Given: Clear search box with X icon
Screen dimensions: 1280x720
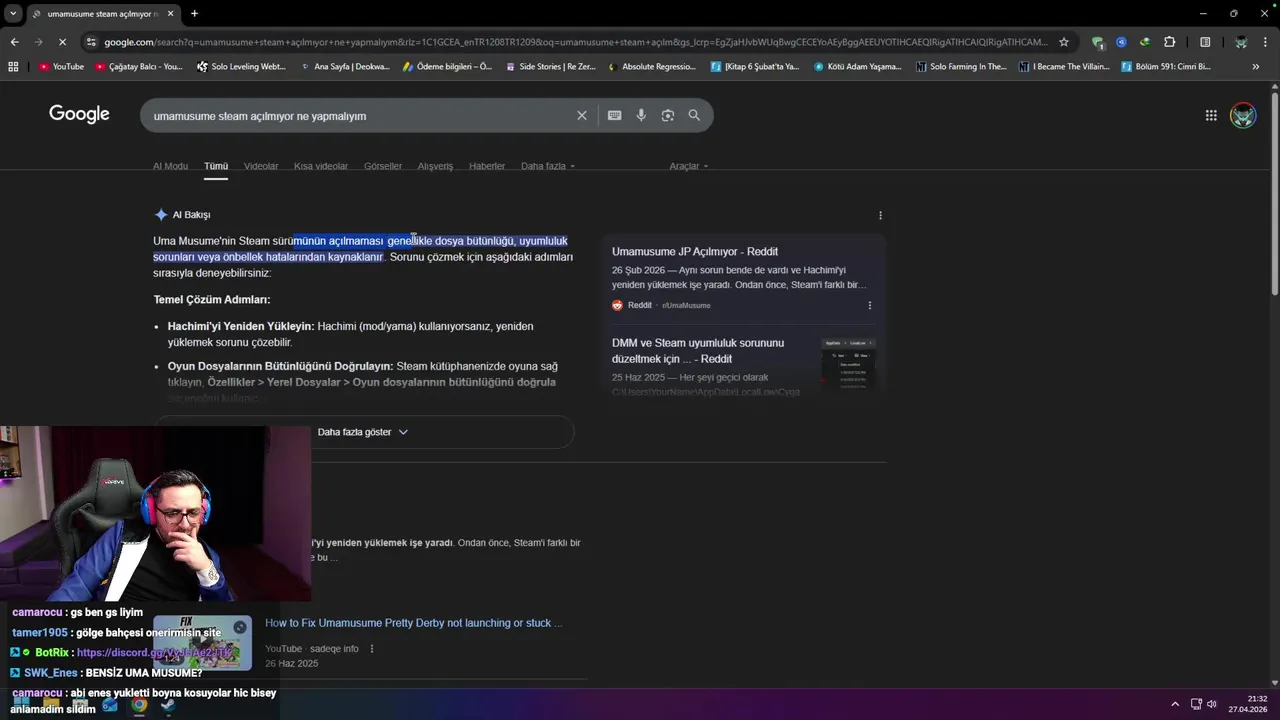Looking at the screenshot, I should click(582, 115).
